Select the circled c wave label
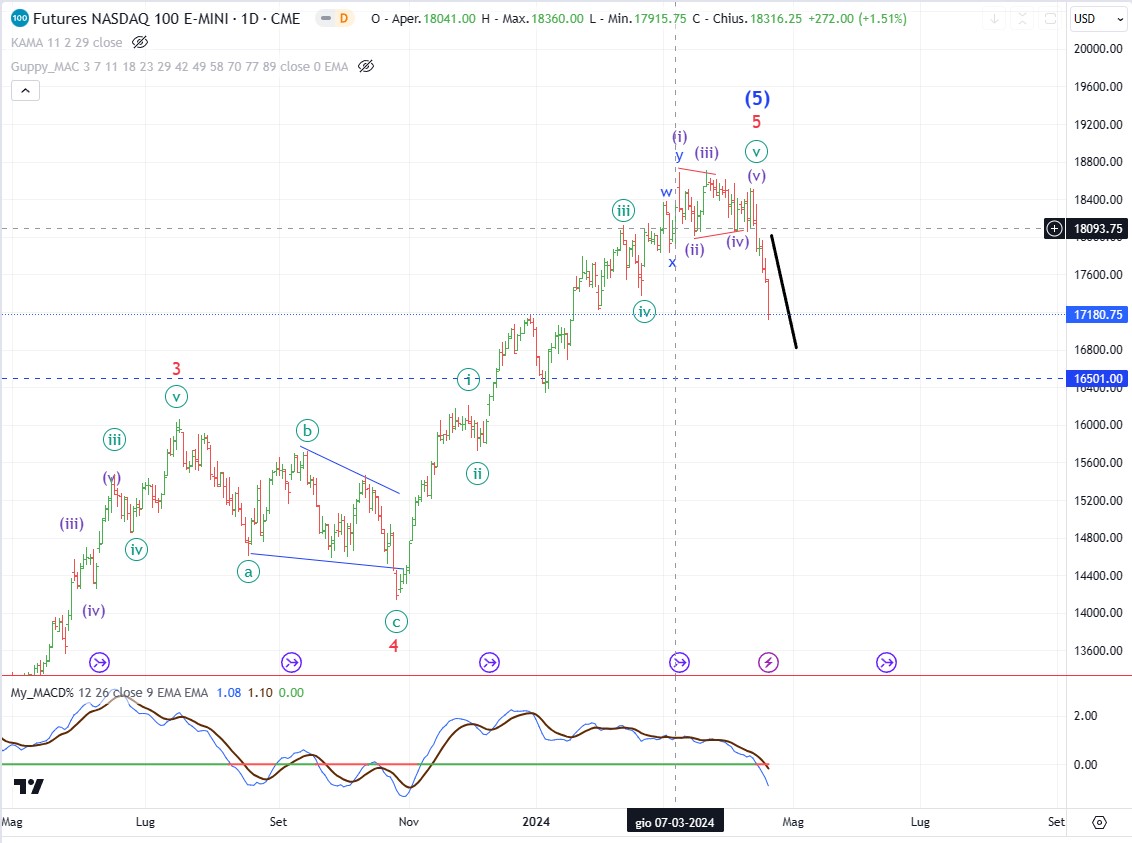The width and height of the screenshot is (1132, 843). (x=396, y=621)
